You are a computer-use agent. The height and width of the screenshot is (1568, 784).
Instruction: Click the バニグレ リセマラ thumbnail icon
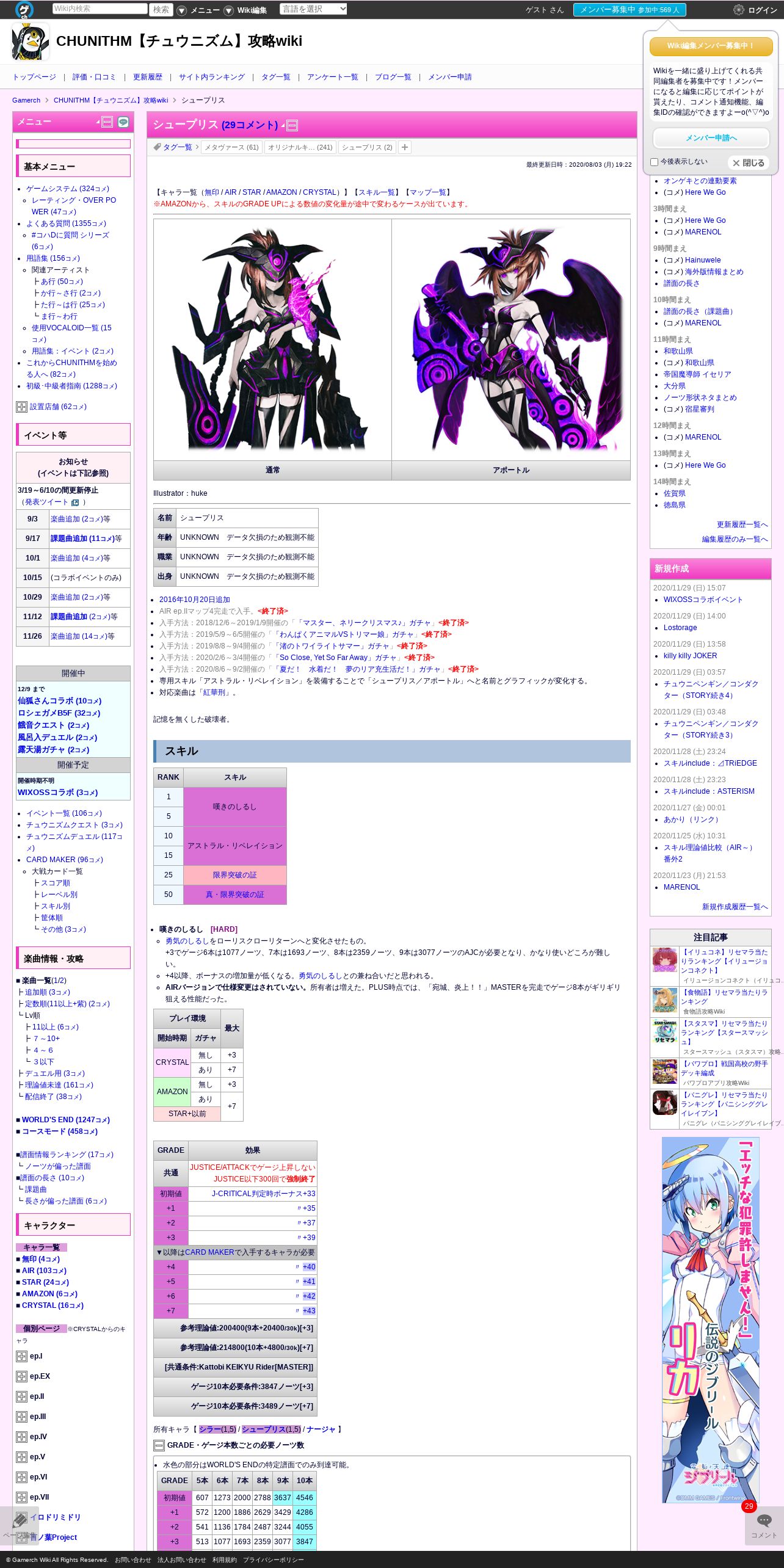(x=664, y=1103)
